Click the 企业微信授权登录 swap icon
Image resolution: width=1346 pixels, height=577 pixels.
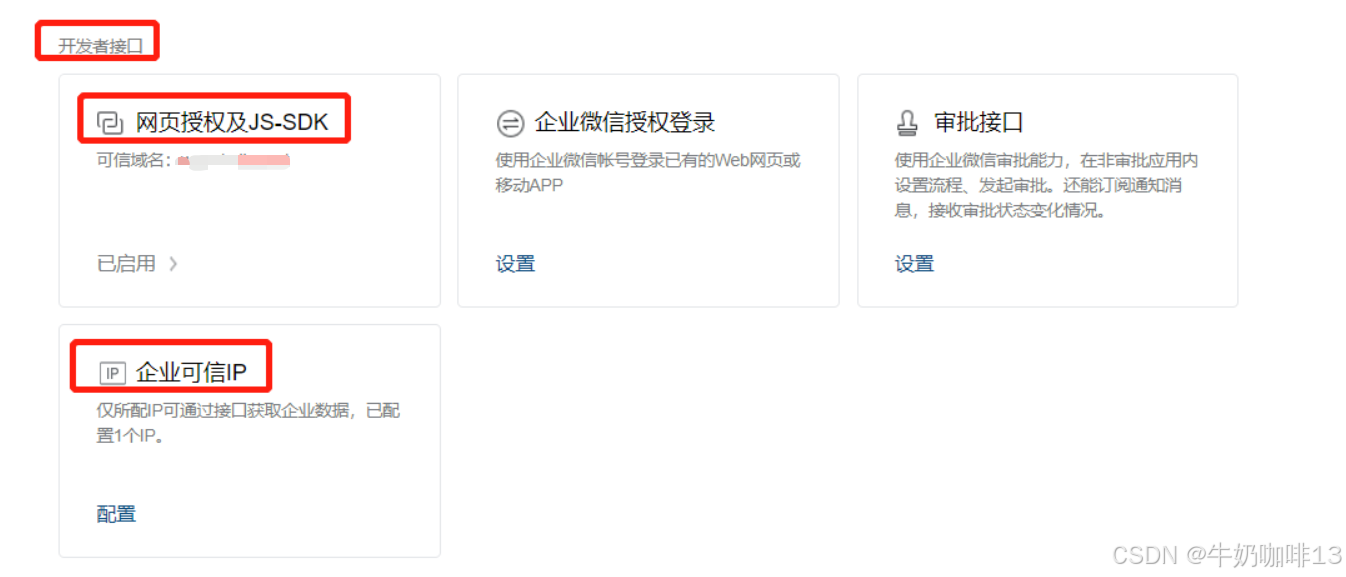(x=510, y=123)
